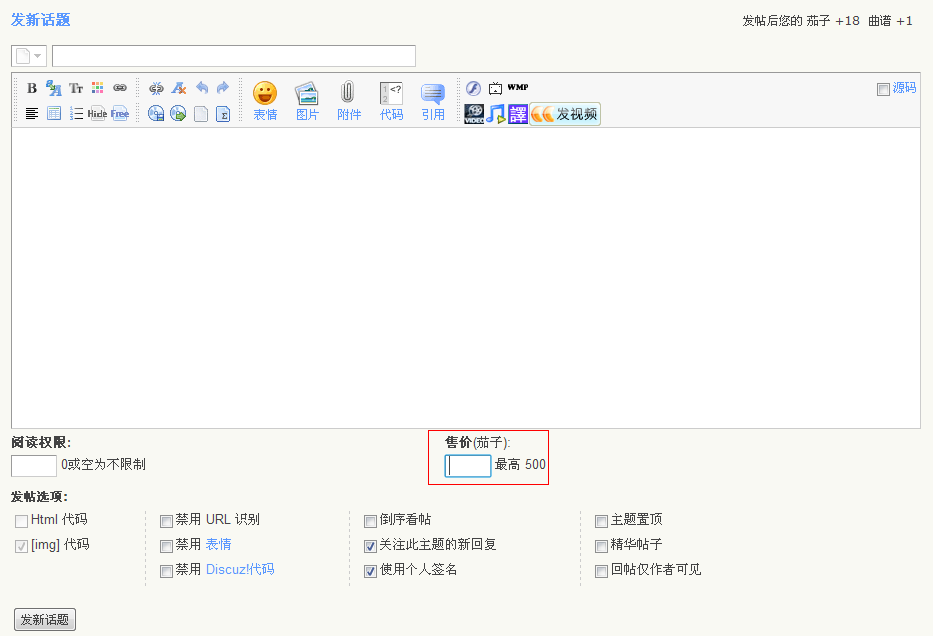Viewport: 933px width, 636px height.
Task: Insert code block via 代码
Action: point(391,102)
